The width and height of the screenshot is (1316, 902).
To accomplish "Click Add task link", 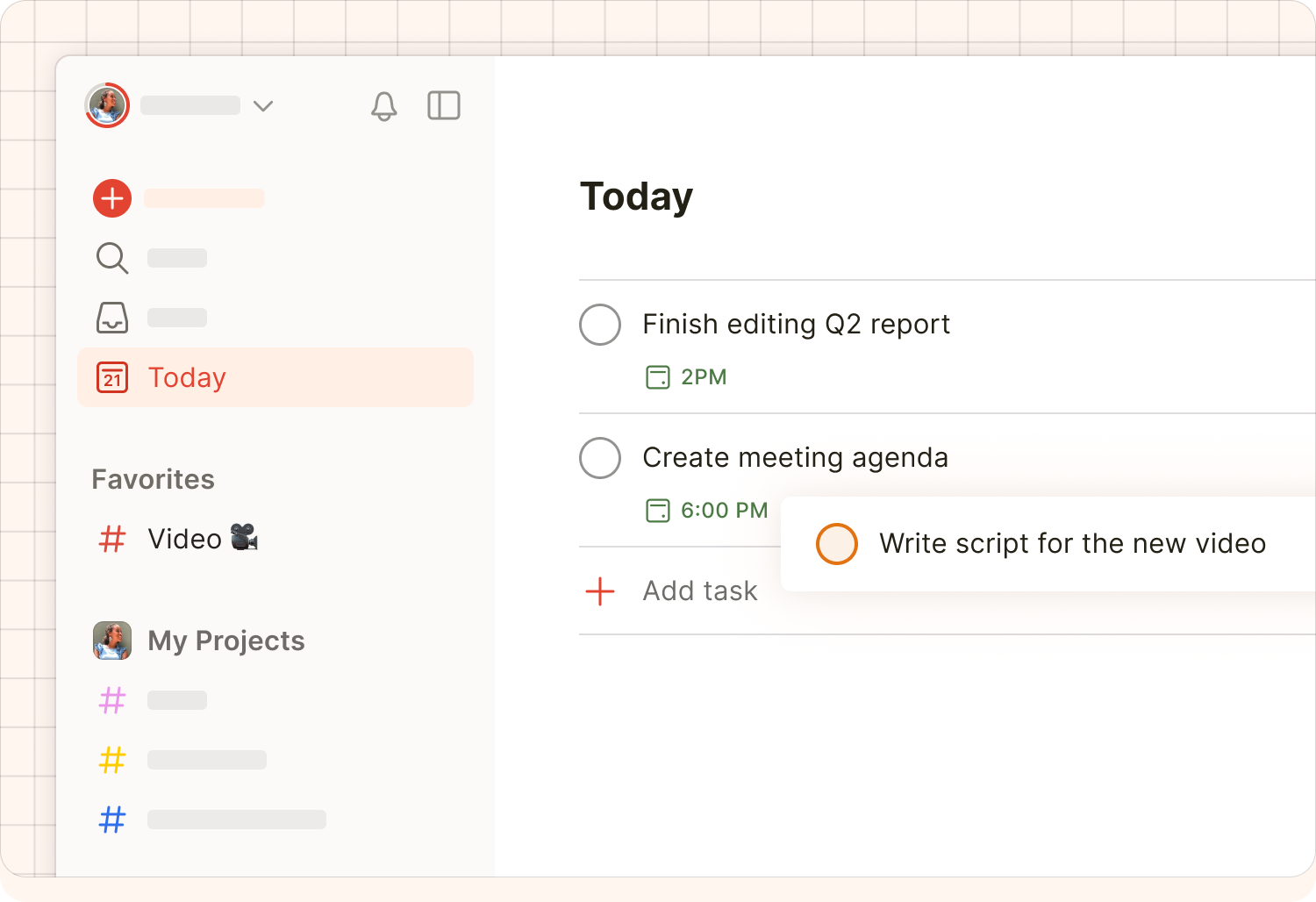I will pyautogui.click(x=700, y=591).
